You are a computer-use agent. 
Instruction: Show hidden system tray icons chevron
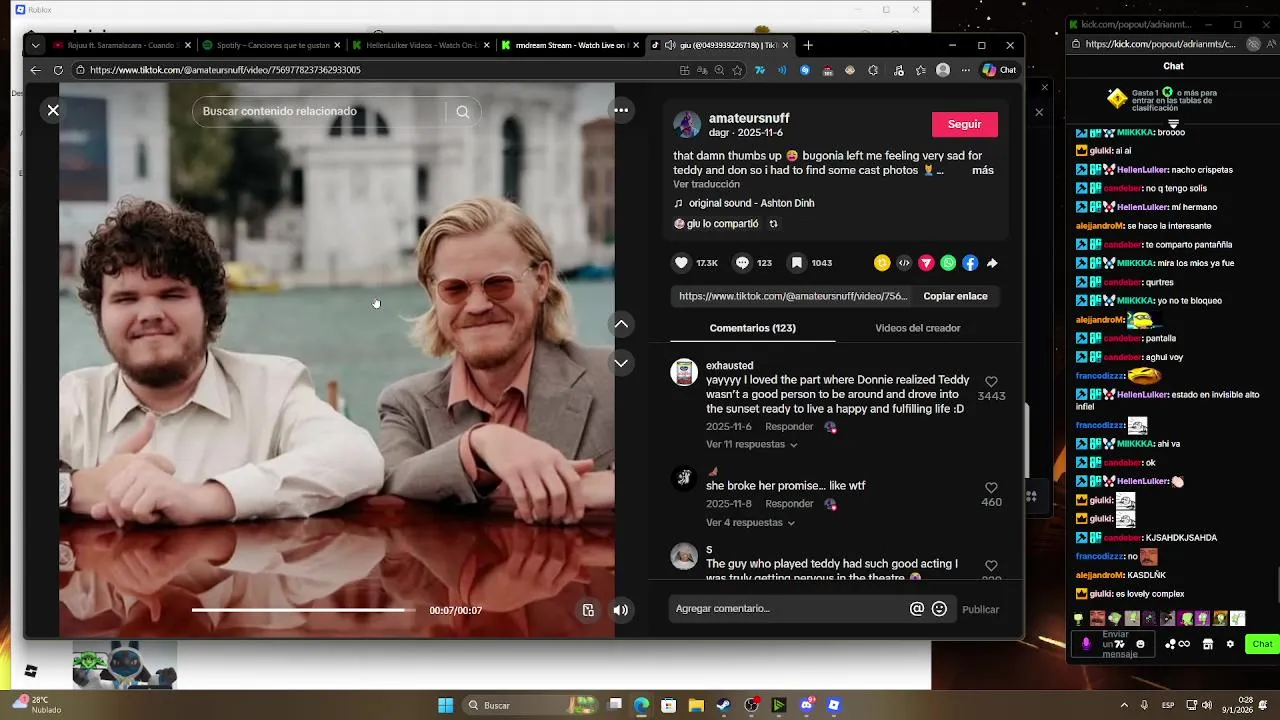[1124, 705]
